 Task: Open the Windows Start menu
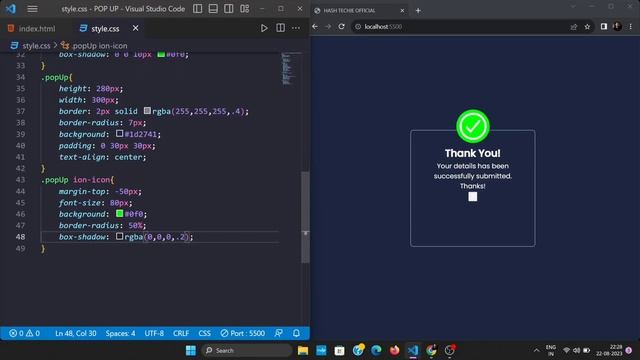pyautogui.click(x=191, y=350)
